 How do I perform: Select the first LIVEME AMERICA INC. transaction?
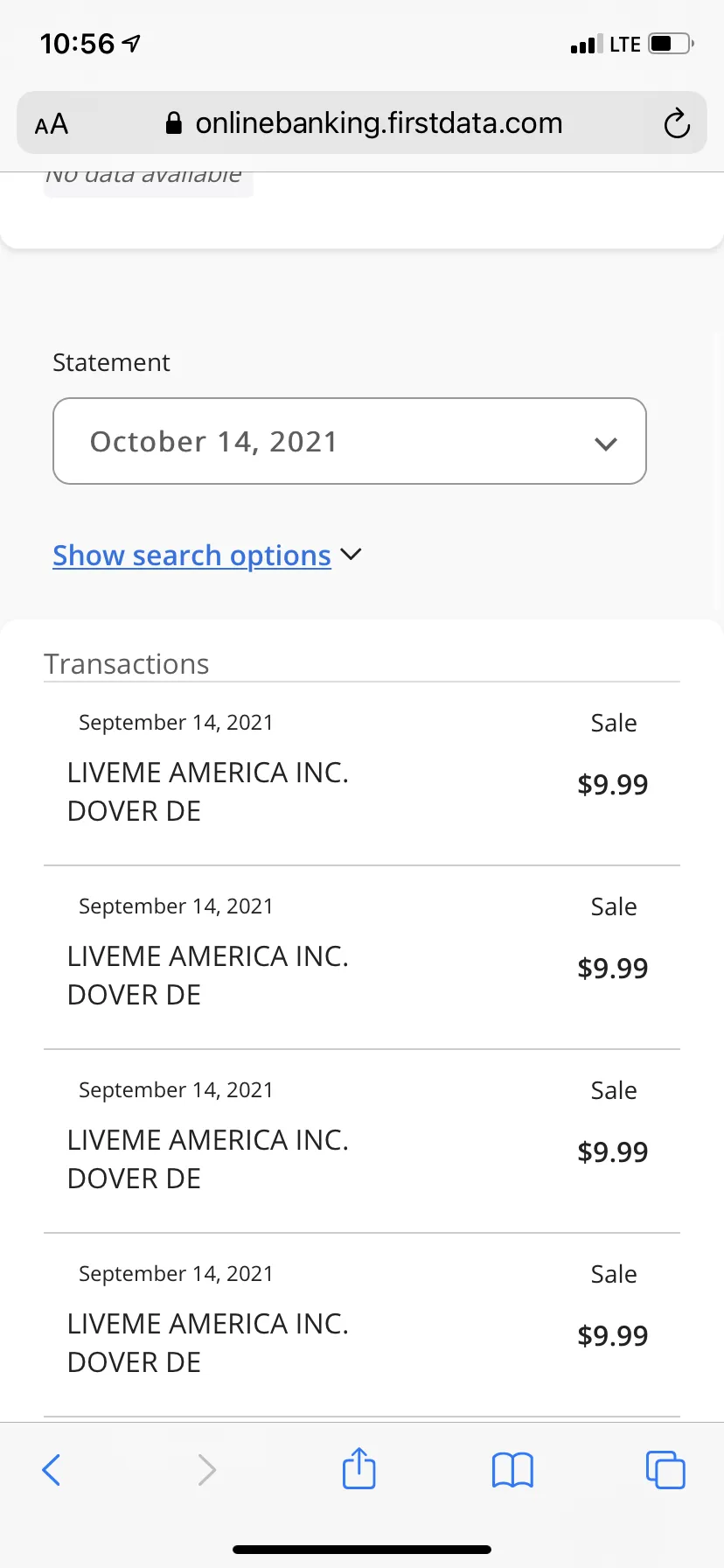click(362, 774)
